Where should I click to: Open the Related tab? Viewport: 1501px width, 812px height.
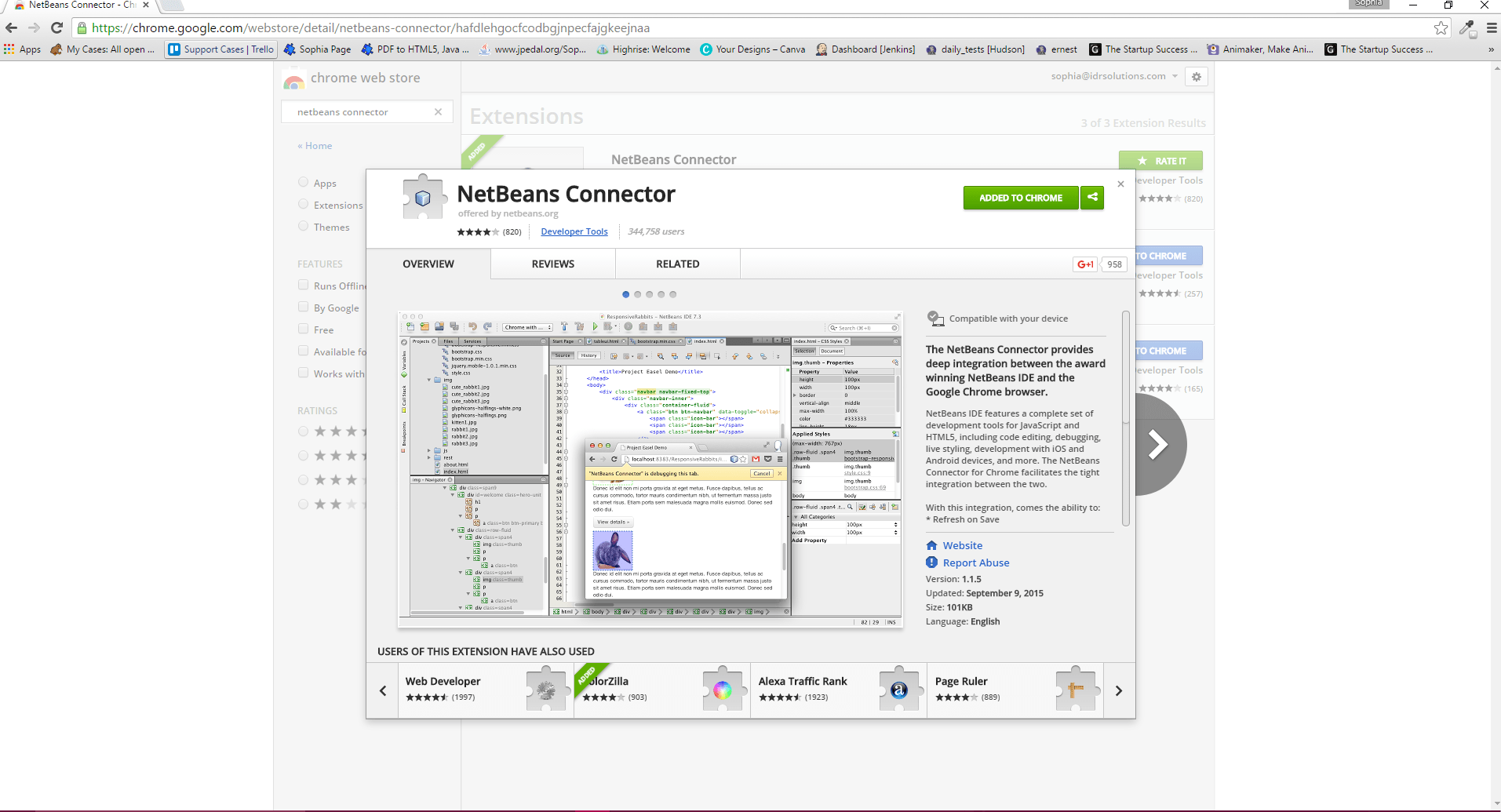[677, 264]
